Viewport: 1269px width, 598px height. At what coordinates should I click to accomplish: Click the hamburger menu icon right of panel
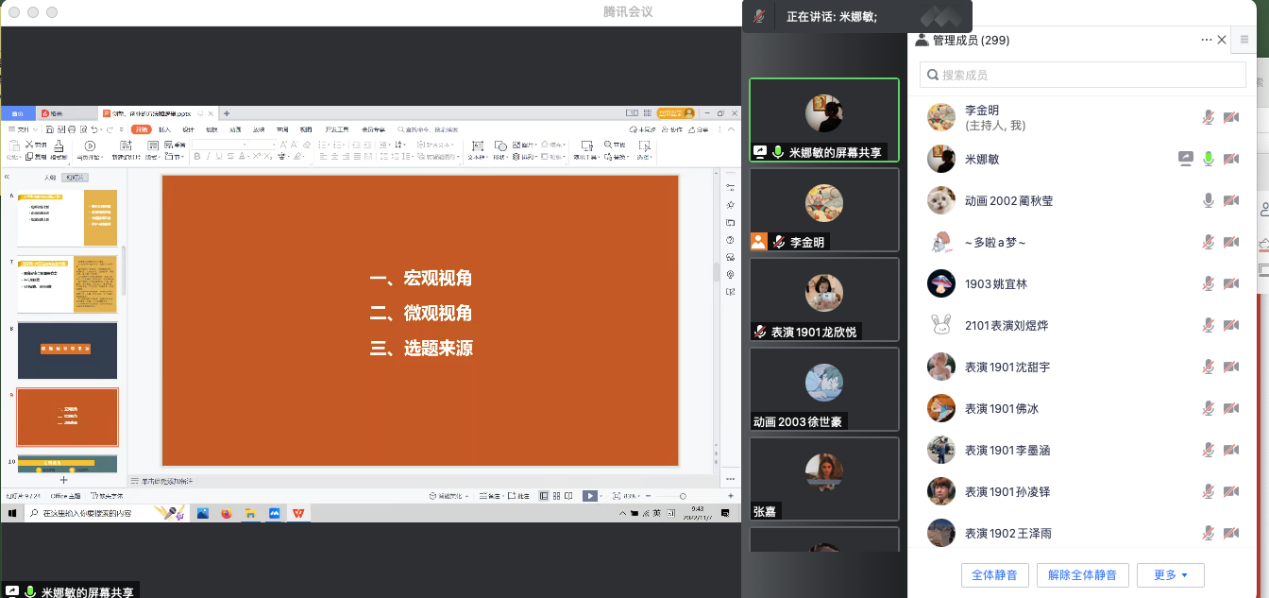click(x=1244, y=40)
